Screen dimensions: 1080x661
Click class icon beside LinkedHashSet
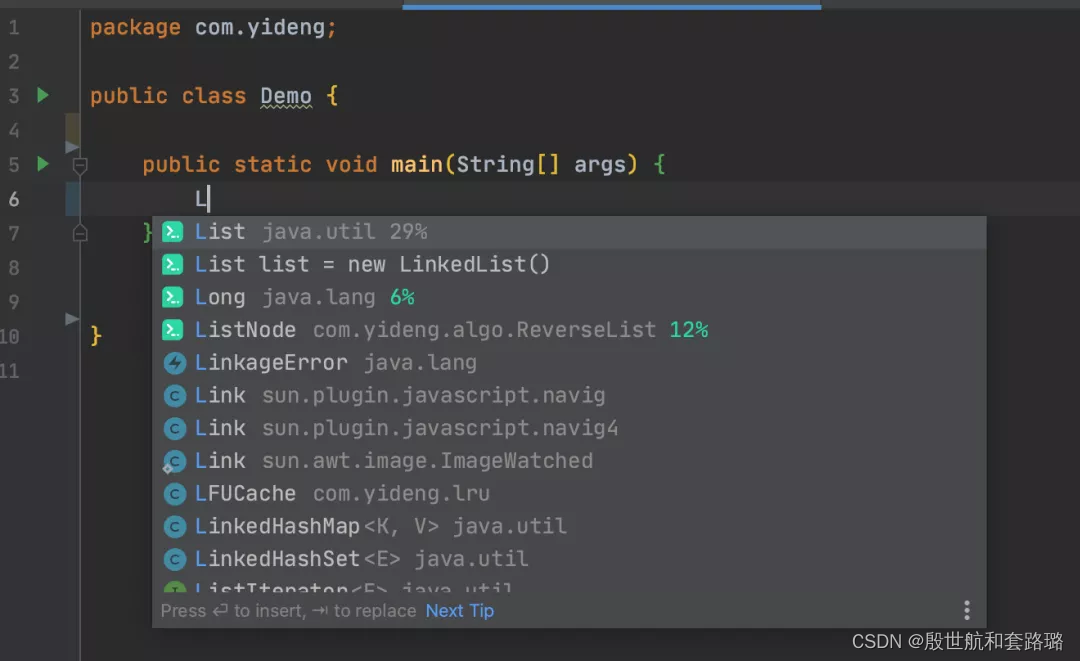click(x=174, y=559)
